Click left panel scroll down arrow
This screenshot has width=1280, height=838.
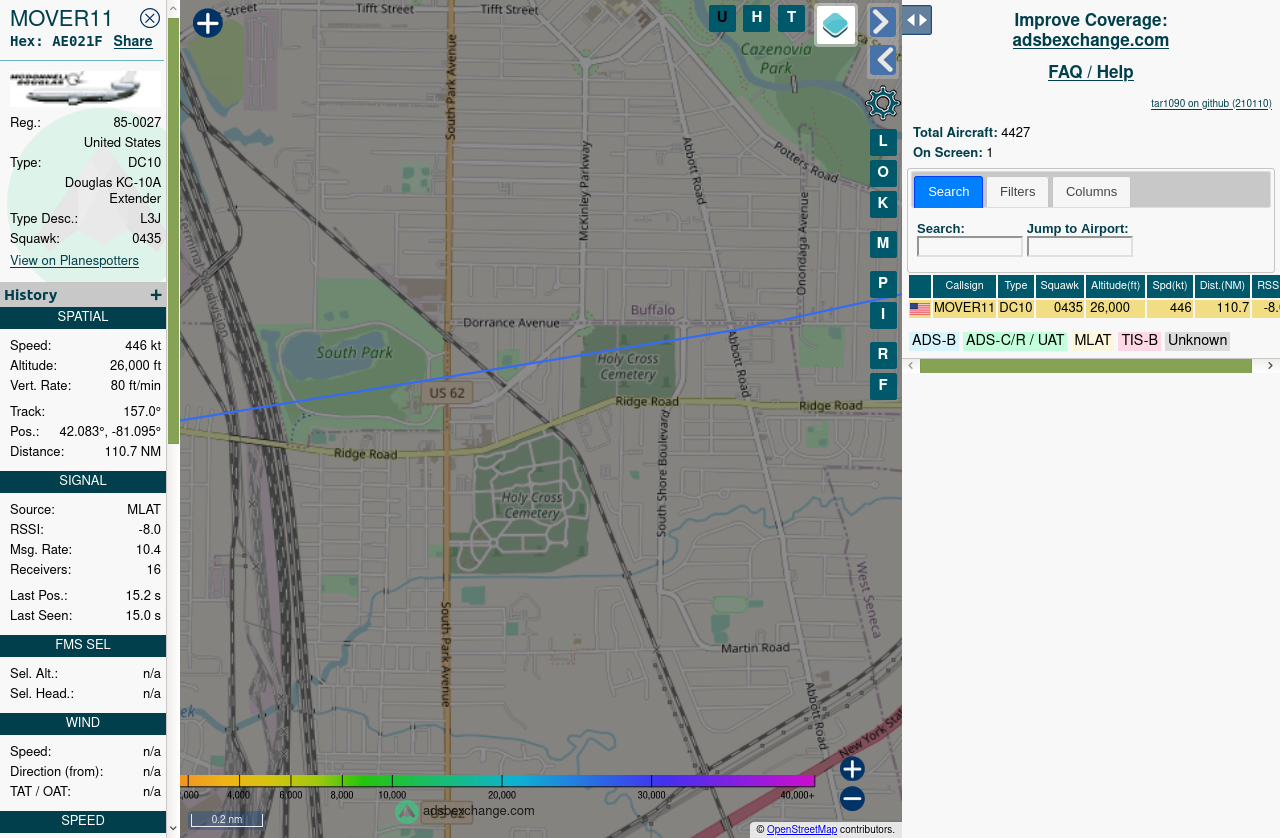tap(173, 828)
